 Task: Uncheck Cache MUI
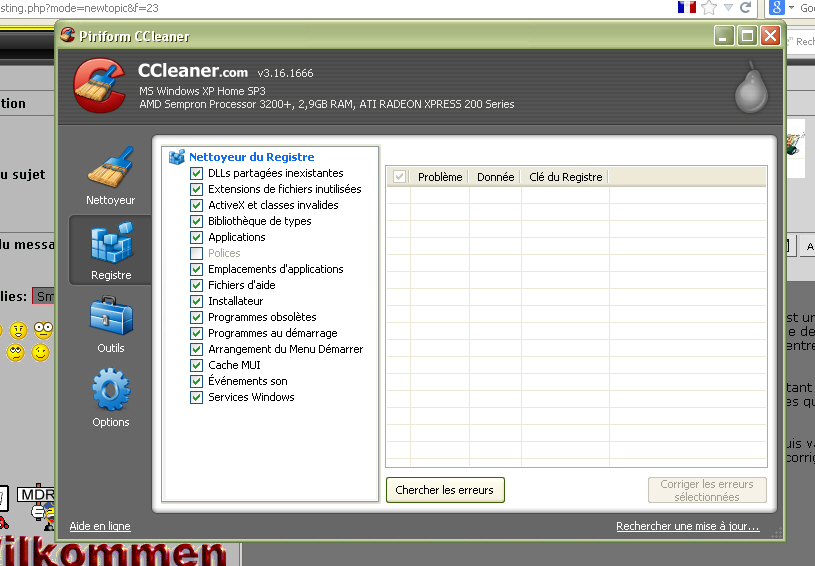pos(196,365)
